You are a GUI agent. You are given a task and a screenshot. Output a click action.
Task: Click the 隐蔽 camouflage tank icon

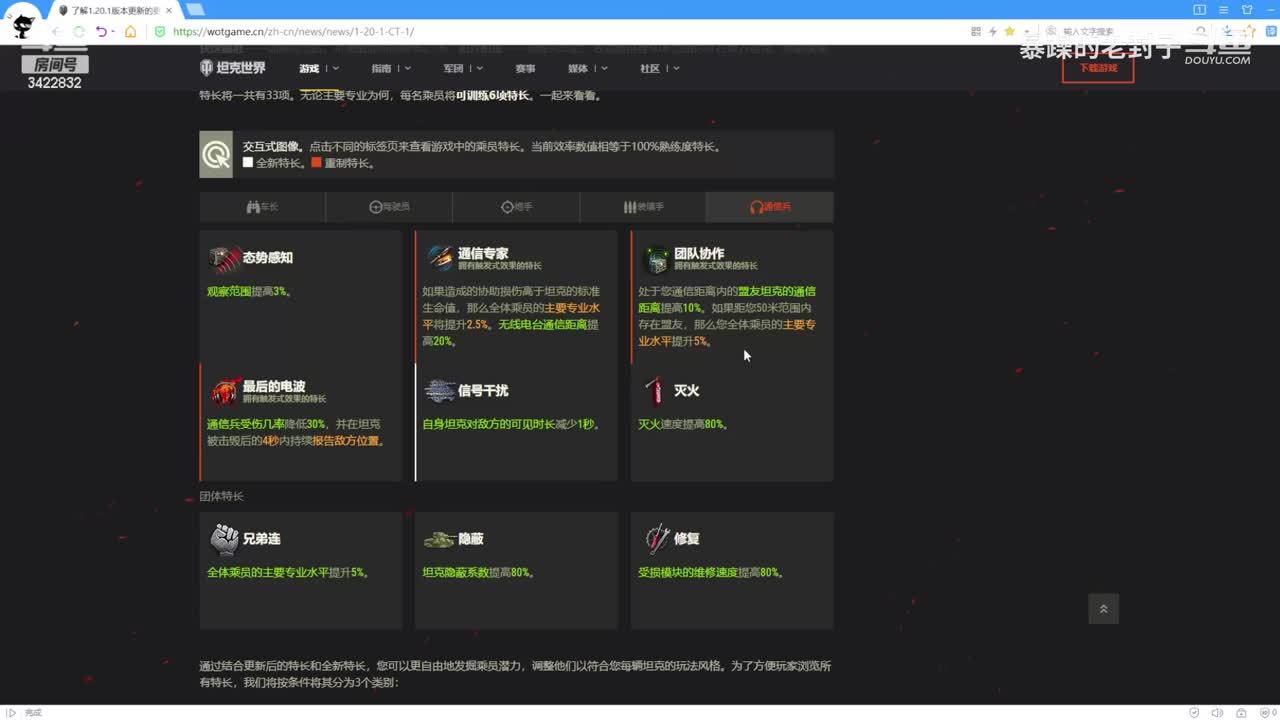coord(440,539)
